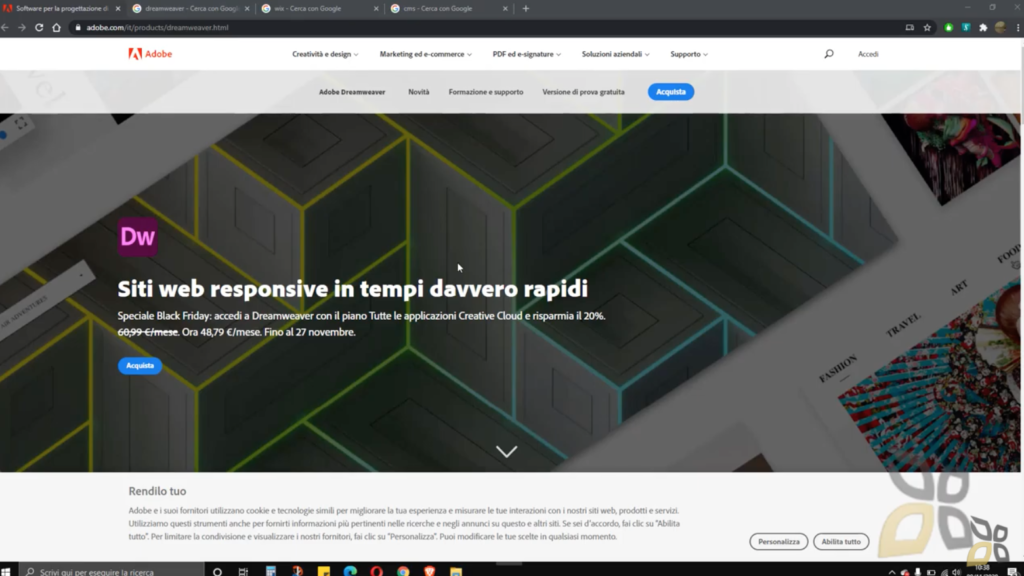Go forward in browser history
This screenshot has height=576, width=1024.
[22, 27]
